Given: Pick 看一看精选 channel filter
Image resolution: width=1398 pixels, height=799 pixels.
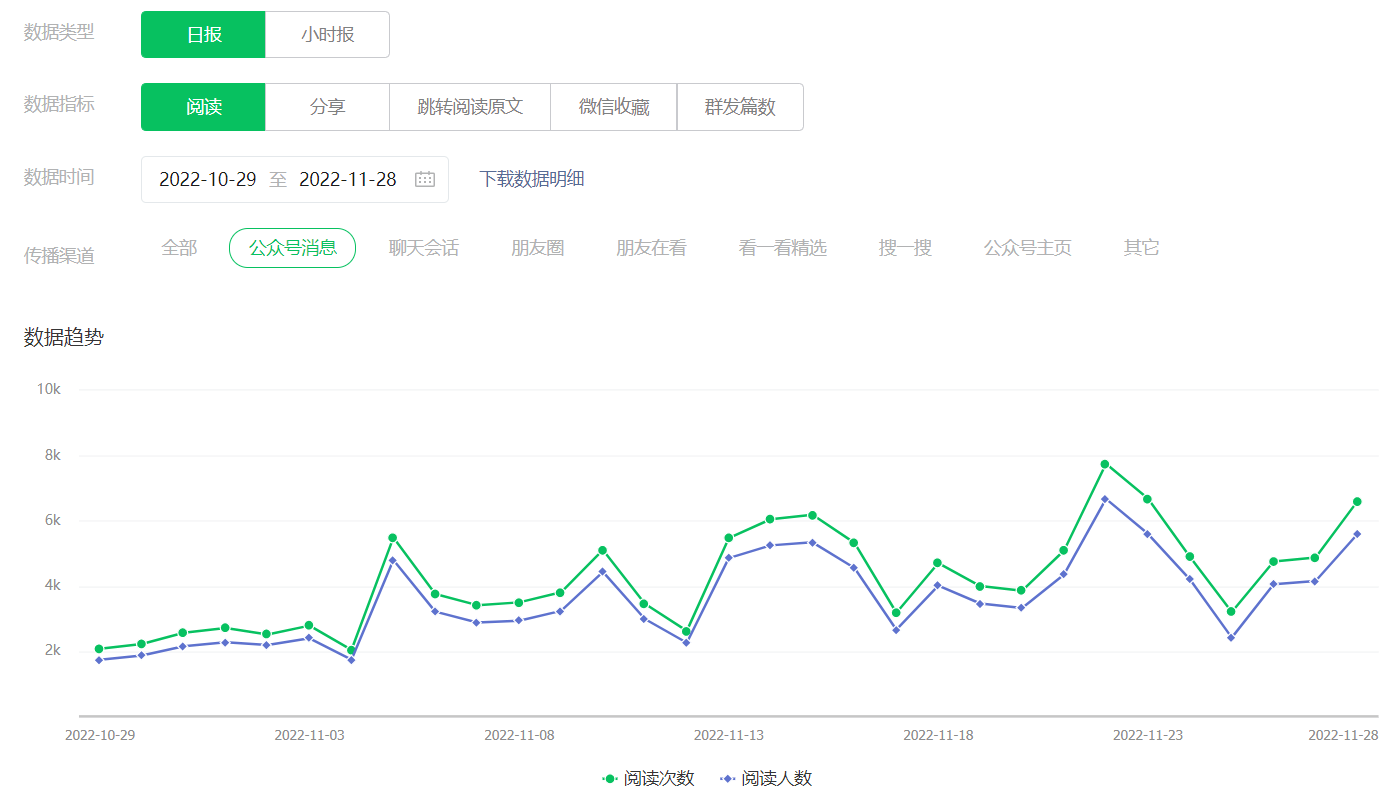Looking at the screenshot, I should (x=783, y=248).
